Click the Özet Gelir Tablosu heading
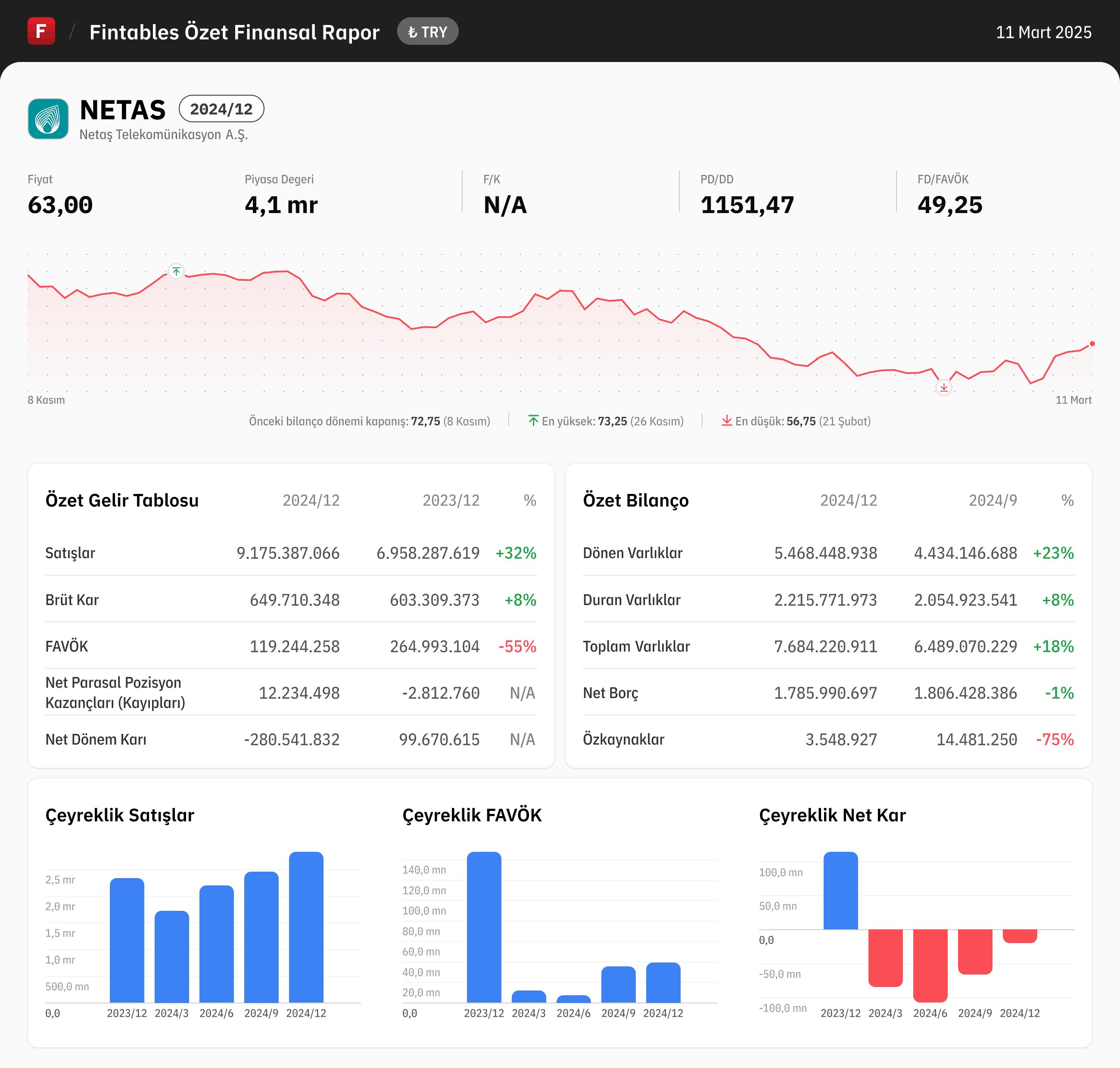Screen dimensions: 1120x1068 point(122,500)
